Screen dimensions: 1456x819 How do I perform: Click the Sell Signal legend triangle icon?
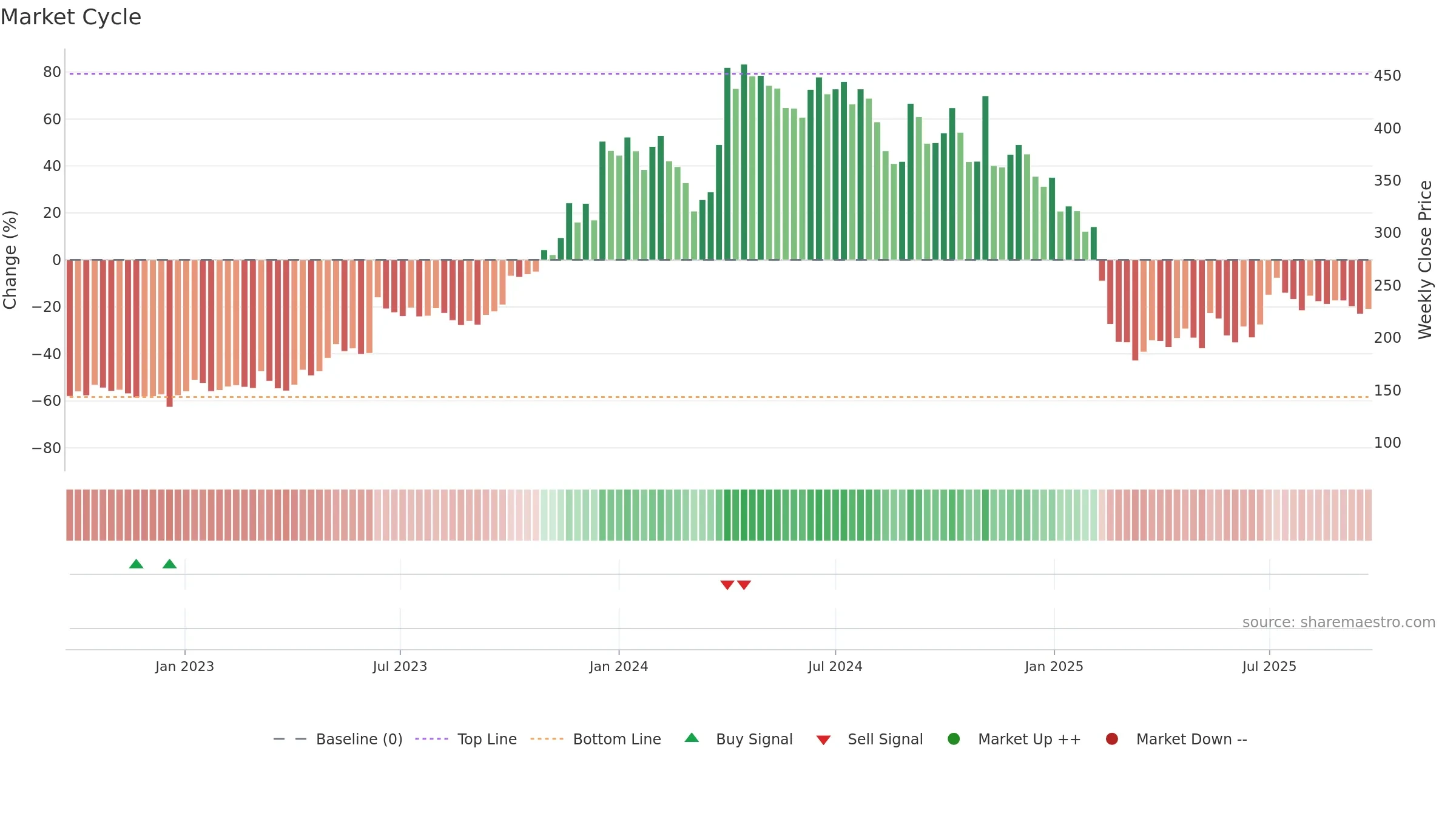coord(823,740)
